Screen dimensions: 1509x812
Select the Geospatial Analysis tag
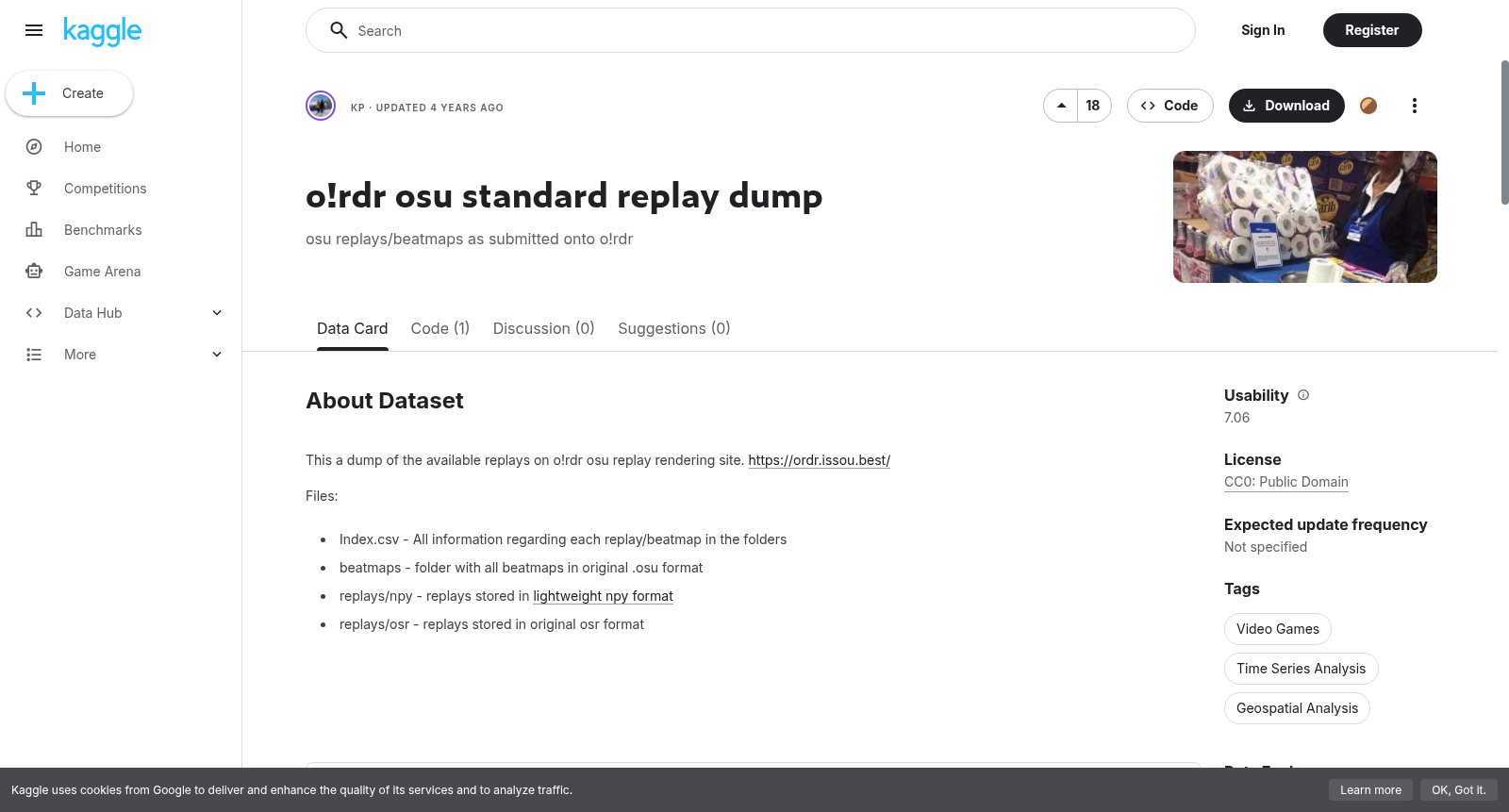(x=1297, y=708)
